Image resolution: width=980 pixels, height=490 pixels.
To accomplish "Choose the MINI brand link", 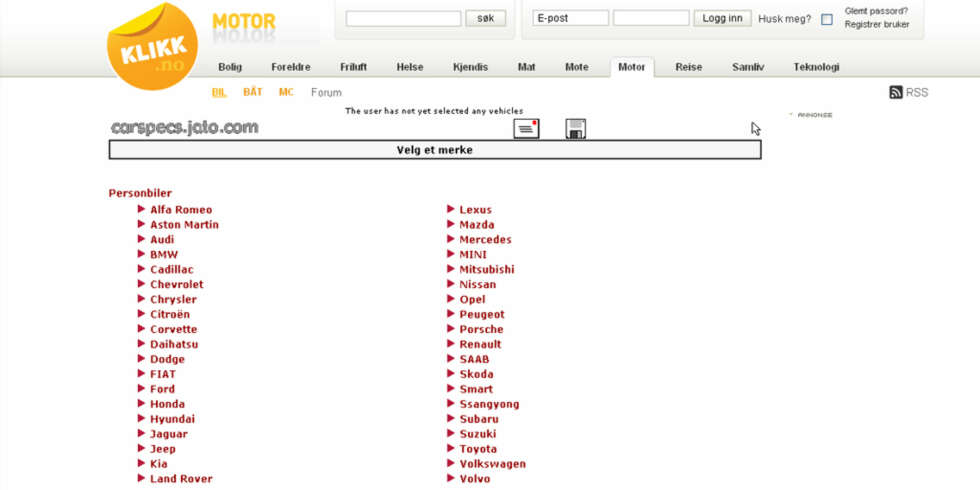I will pyautogui.click(x=473, y=254).
